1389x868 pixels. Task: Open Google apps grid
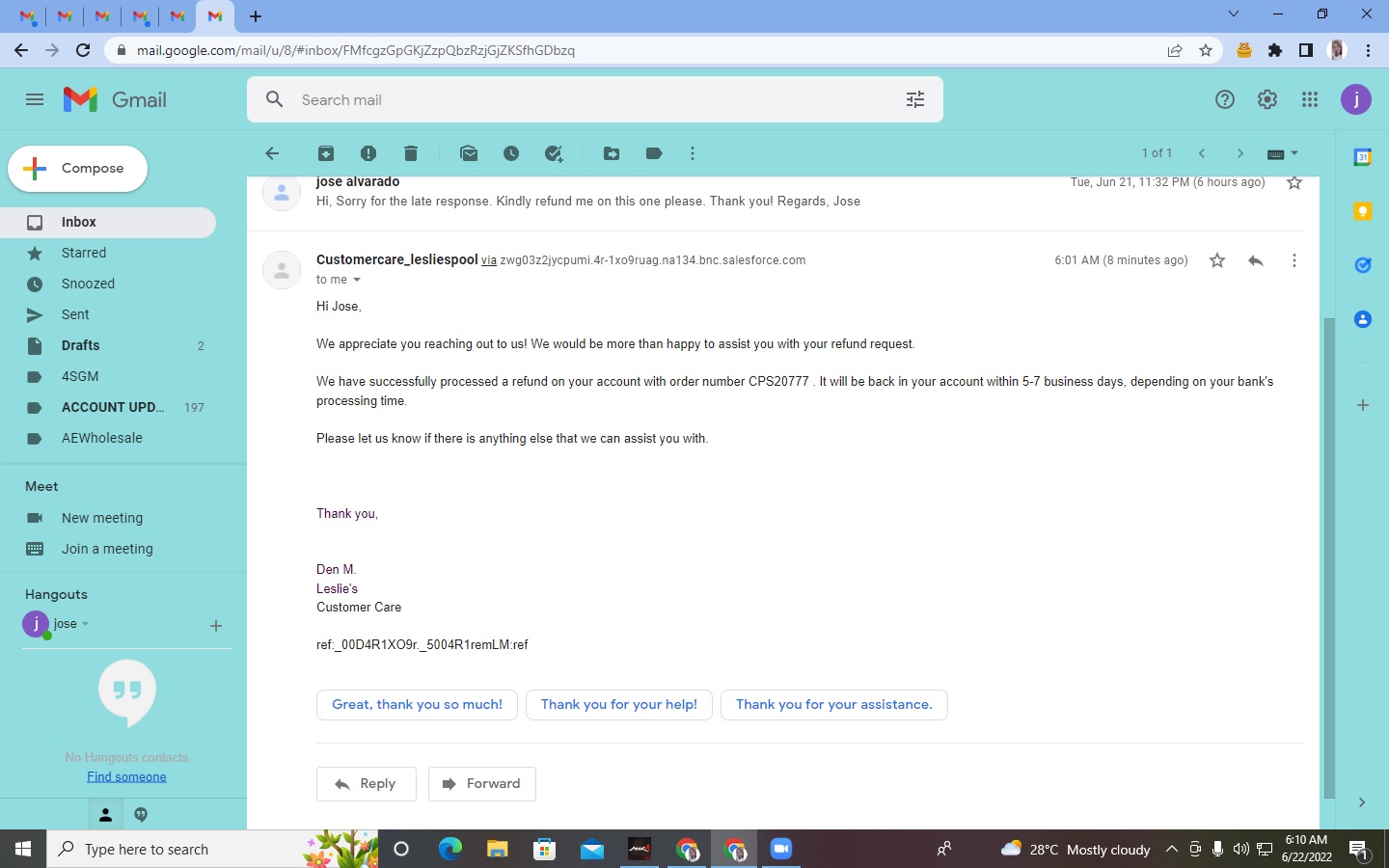(x=1310, y=99)
